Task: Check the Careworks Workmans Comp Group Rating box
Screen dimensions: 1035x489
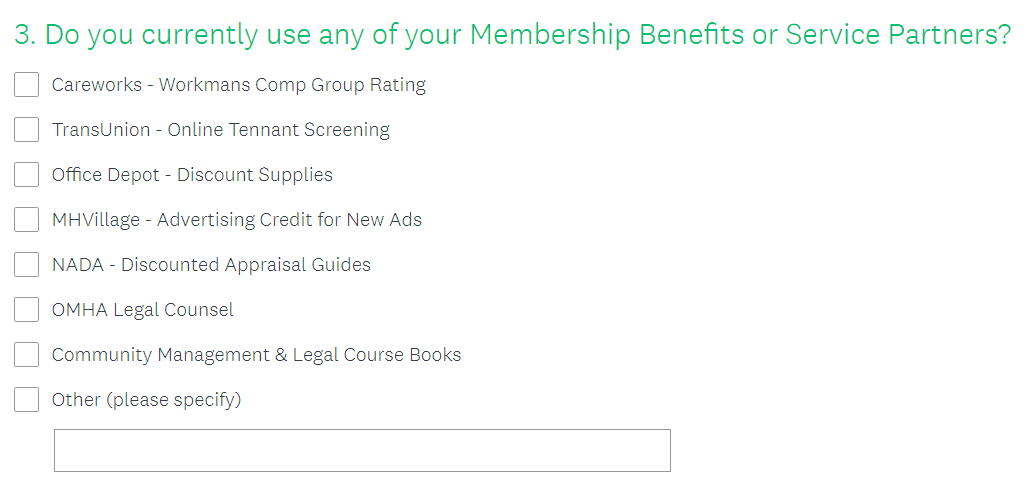Action: point(26,84)
